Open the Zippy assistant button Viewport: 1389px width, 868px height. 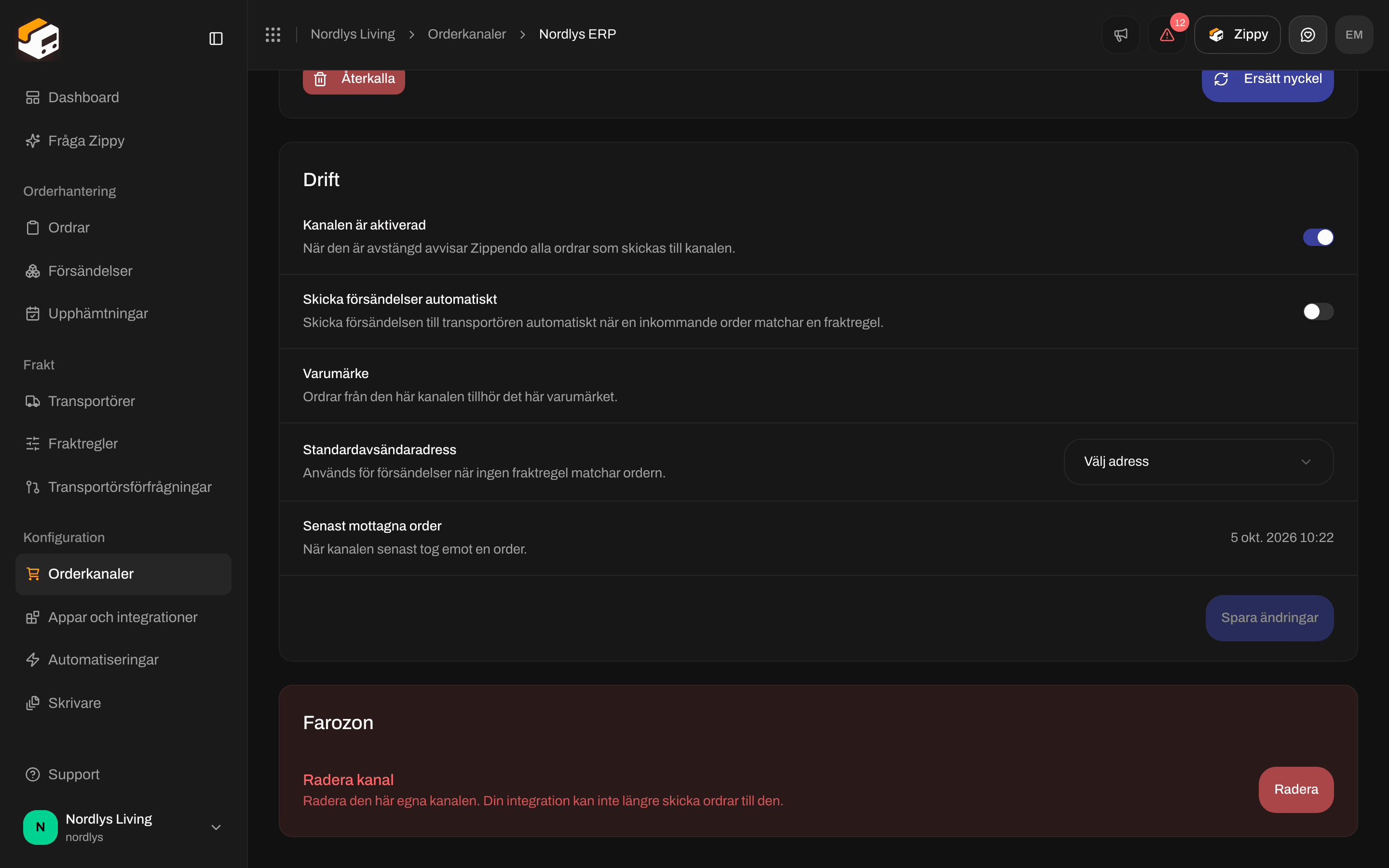pos(1237,34)
